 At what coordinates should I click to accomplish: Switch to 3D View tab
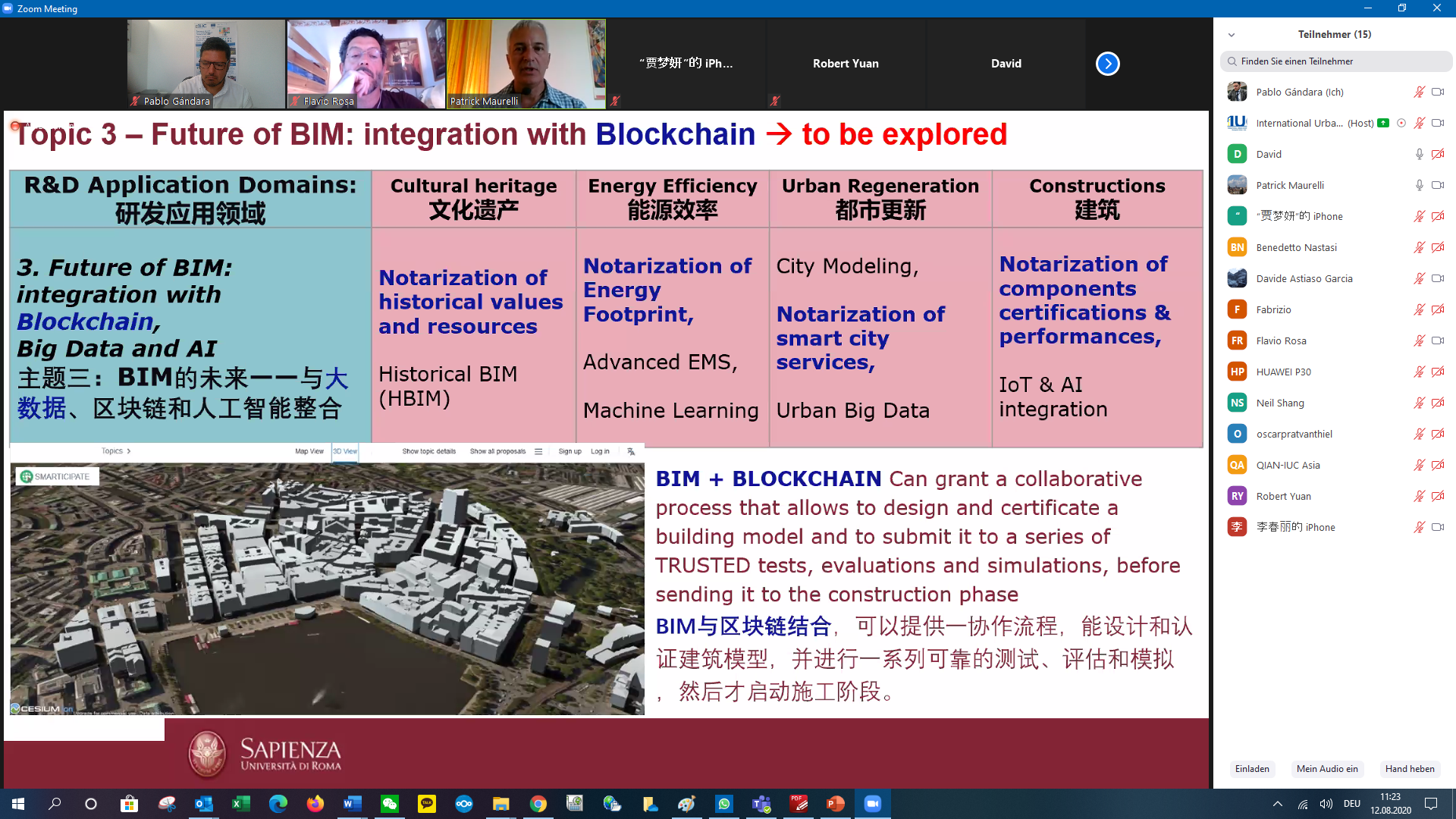345,451
